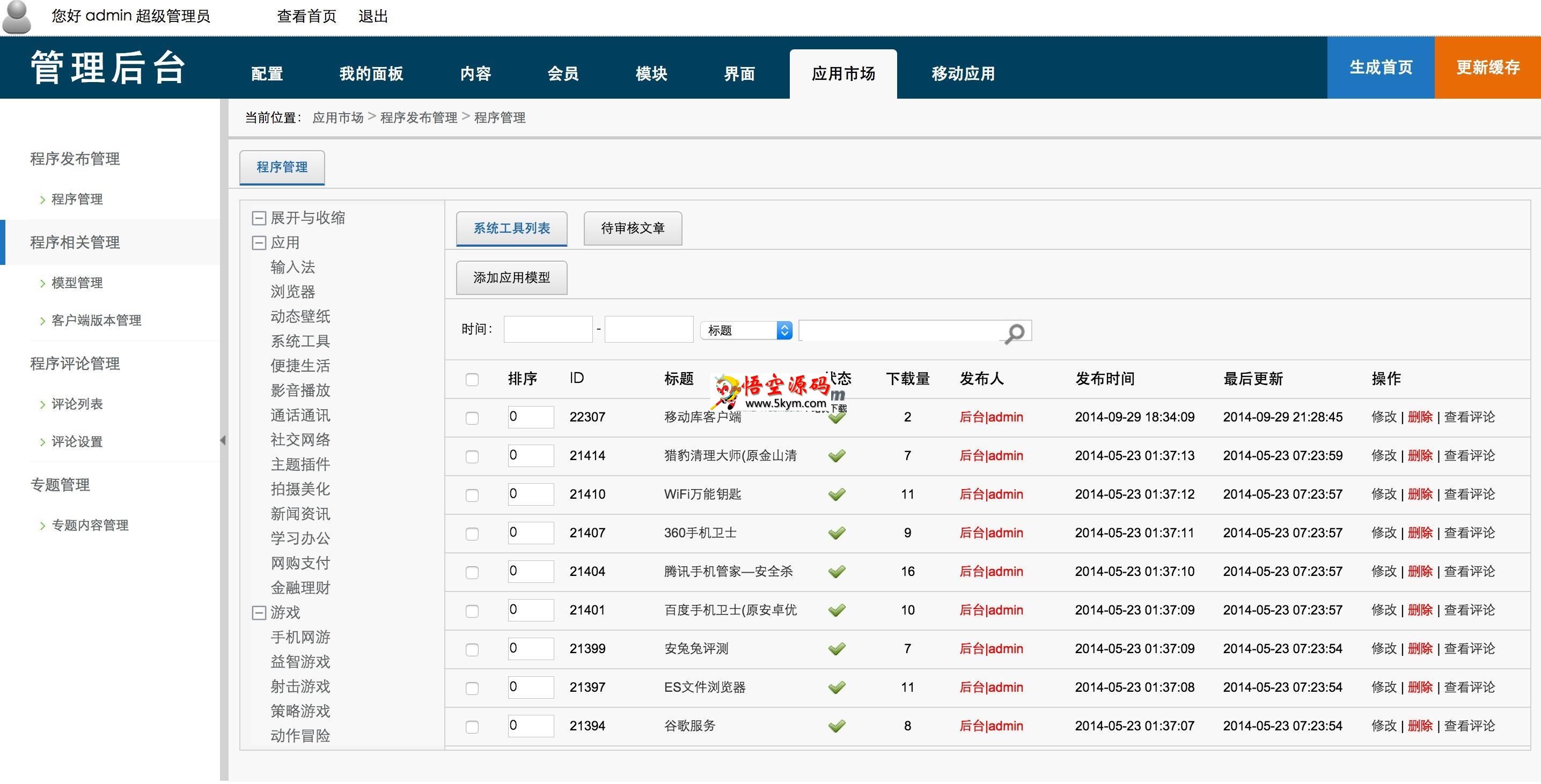This screenshot has width=1541, height=784.
Task: Click green checkmark status for 安兔兔评测
Action: pyautogui.click(x=837, y=649)
